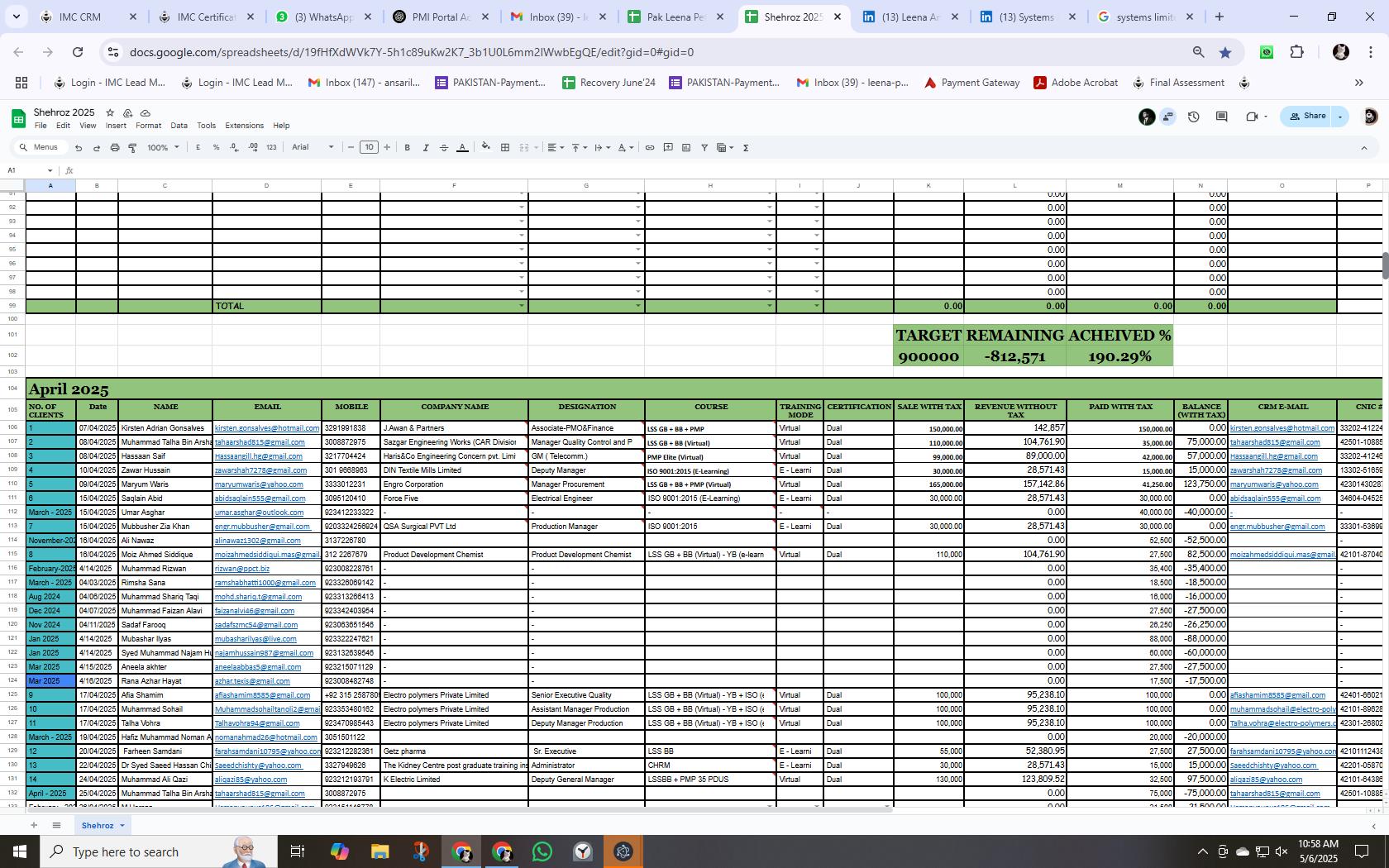The height and width of the screenshot is (868, 1389).
Task: Click the font size input field
Action: point(369,148)
